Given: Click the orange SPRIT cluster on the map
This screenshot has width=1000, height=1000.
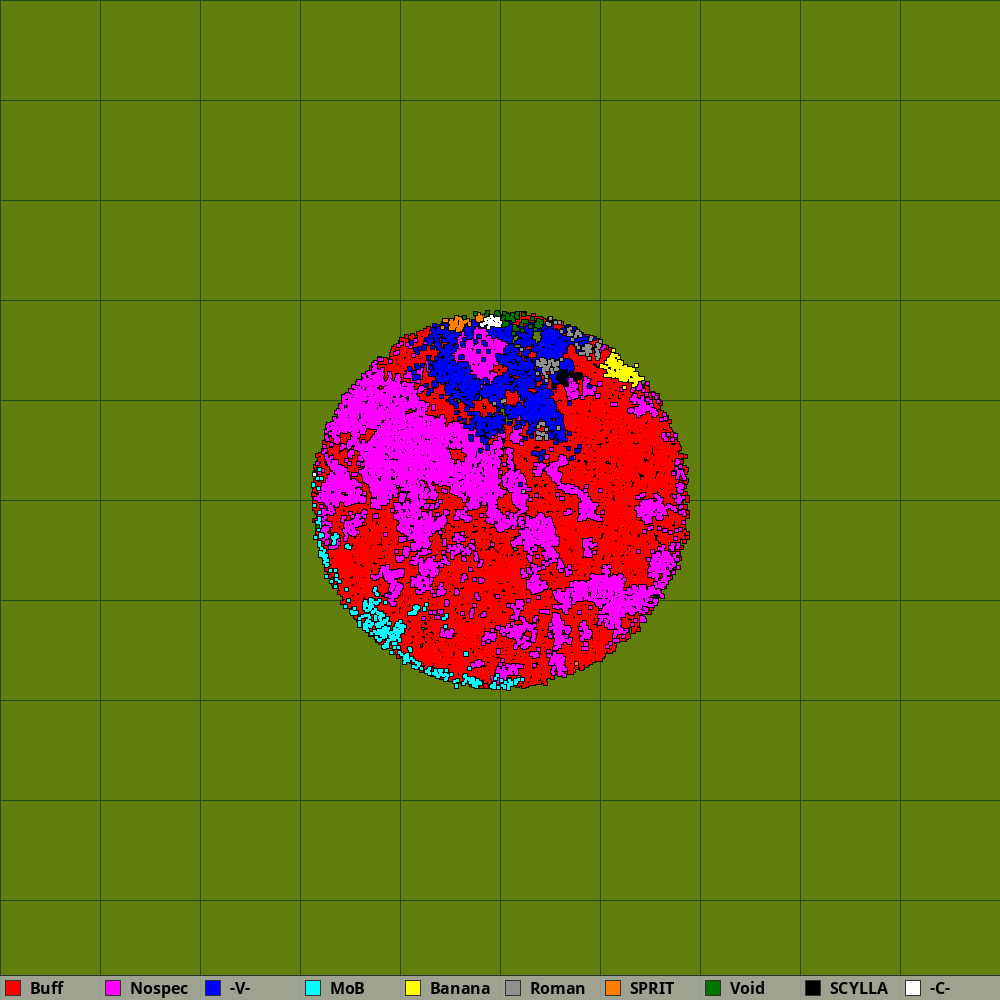Looking at the screenshot, I should coord(457,323).
